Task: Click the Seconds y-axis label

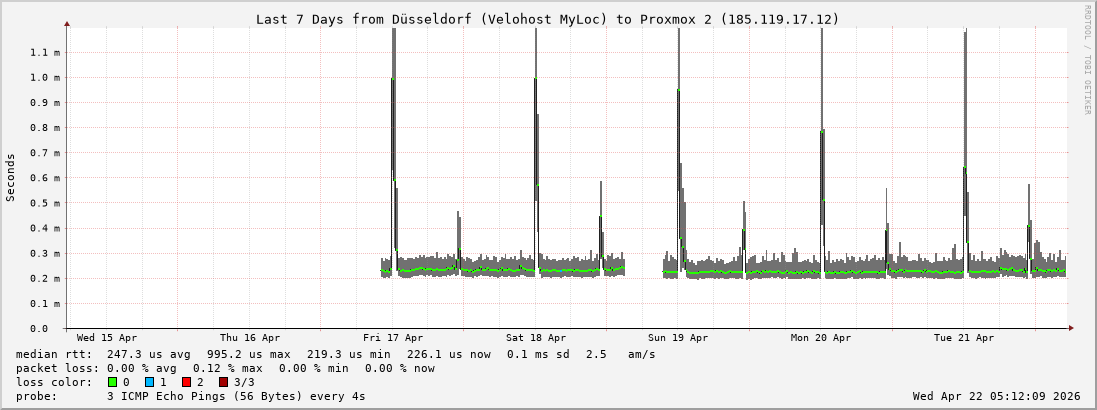Action: click(11, 178)
